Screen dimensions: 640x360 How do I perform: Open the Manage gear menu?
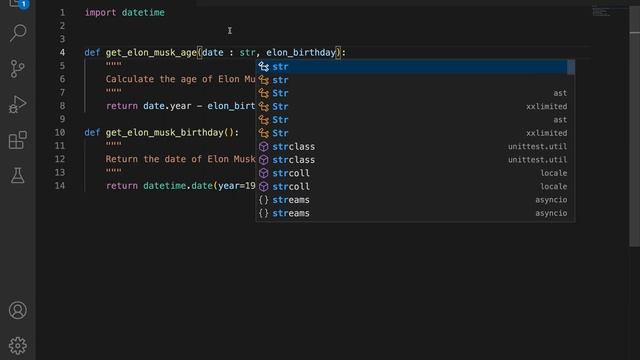pyautogui.click(x=18, y=346)
